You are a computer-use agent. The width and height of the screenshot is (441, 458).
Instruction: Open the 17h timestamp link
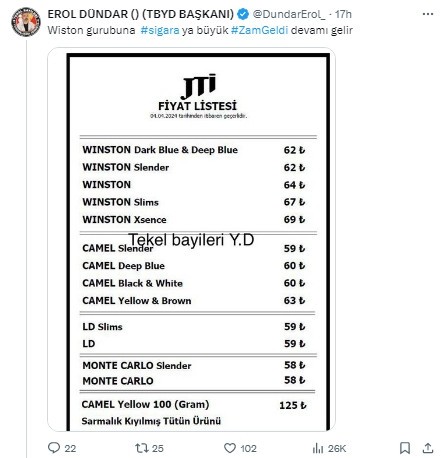pos(343,14)
